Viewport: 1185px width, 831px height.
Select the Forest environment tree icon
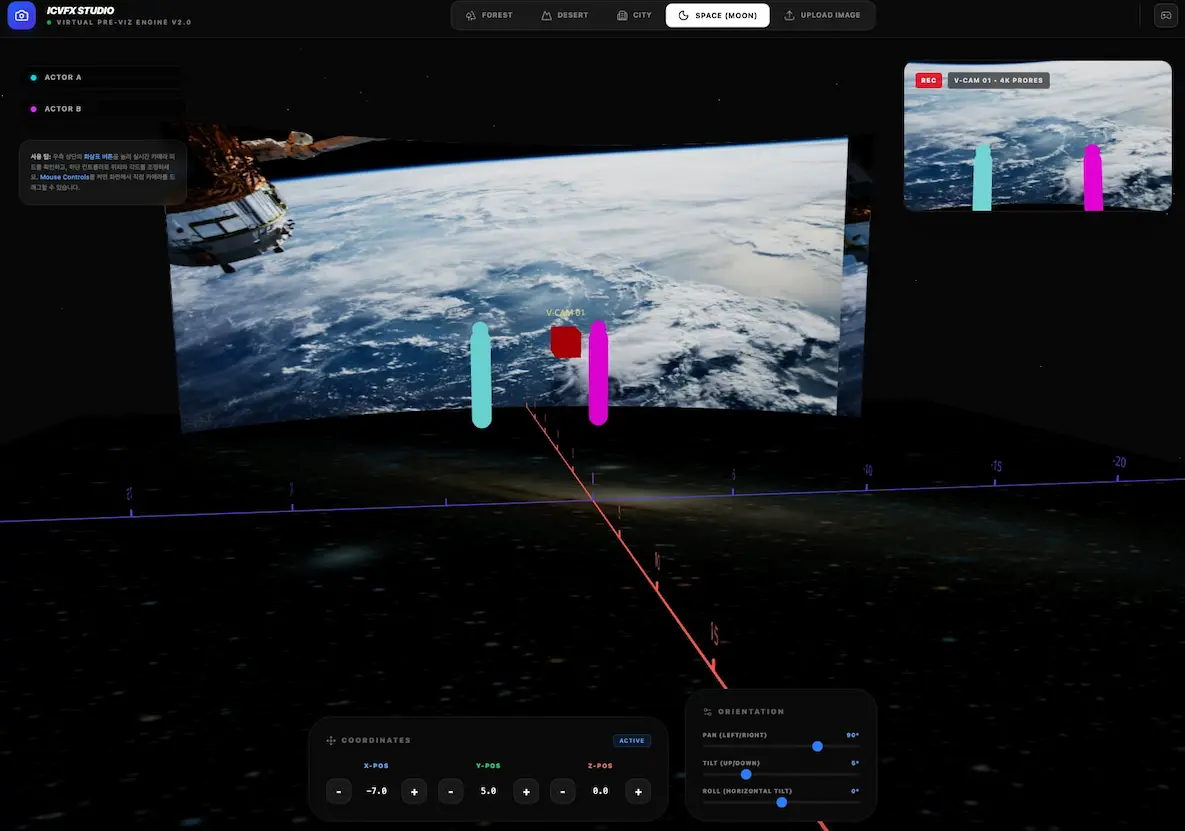(x=470, y=15)
